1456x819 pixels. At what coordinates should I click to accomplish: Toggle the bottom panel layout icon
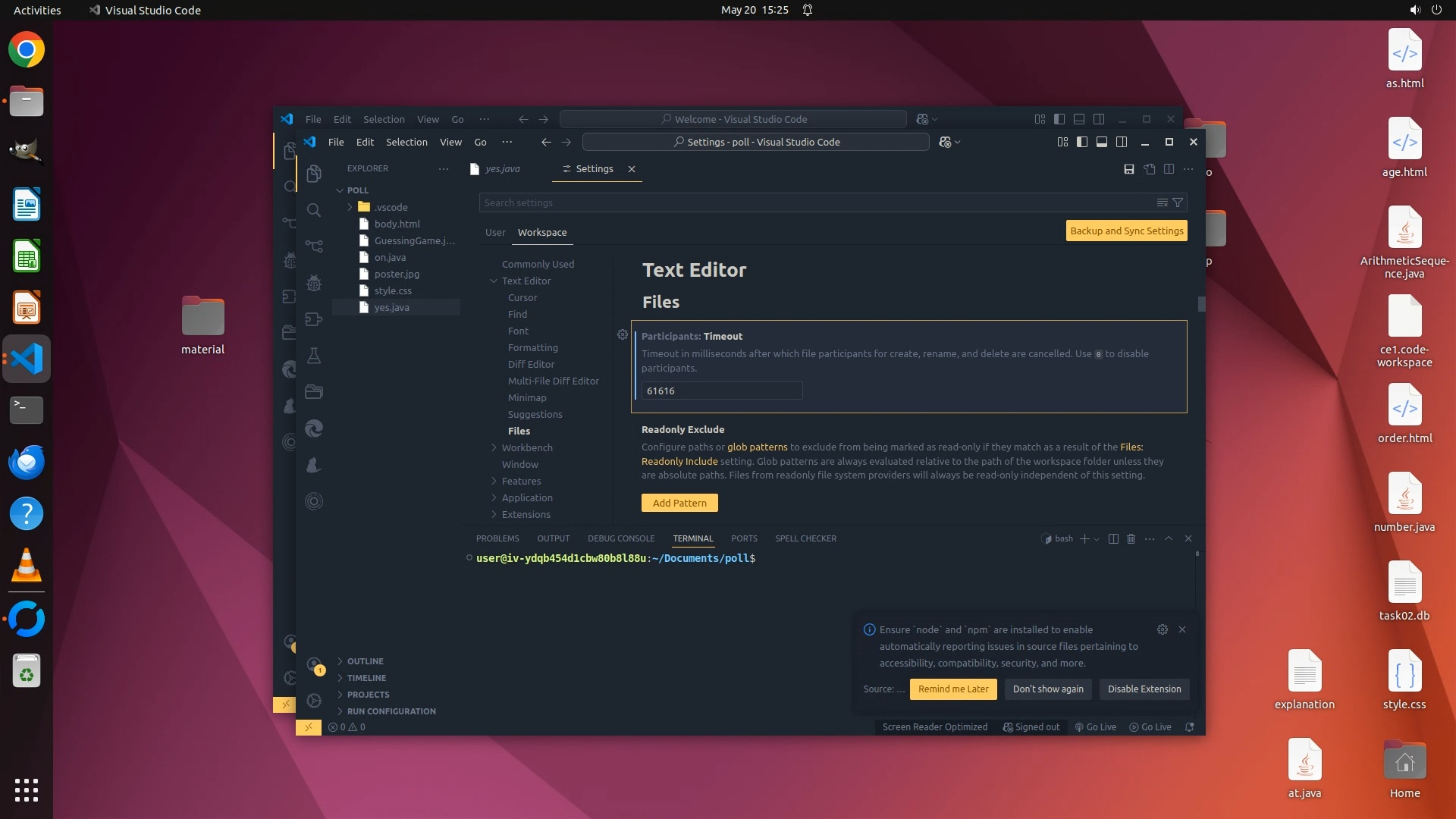coord(1102,142)
